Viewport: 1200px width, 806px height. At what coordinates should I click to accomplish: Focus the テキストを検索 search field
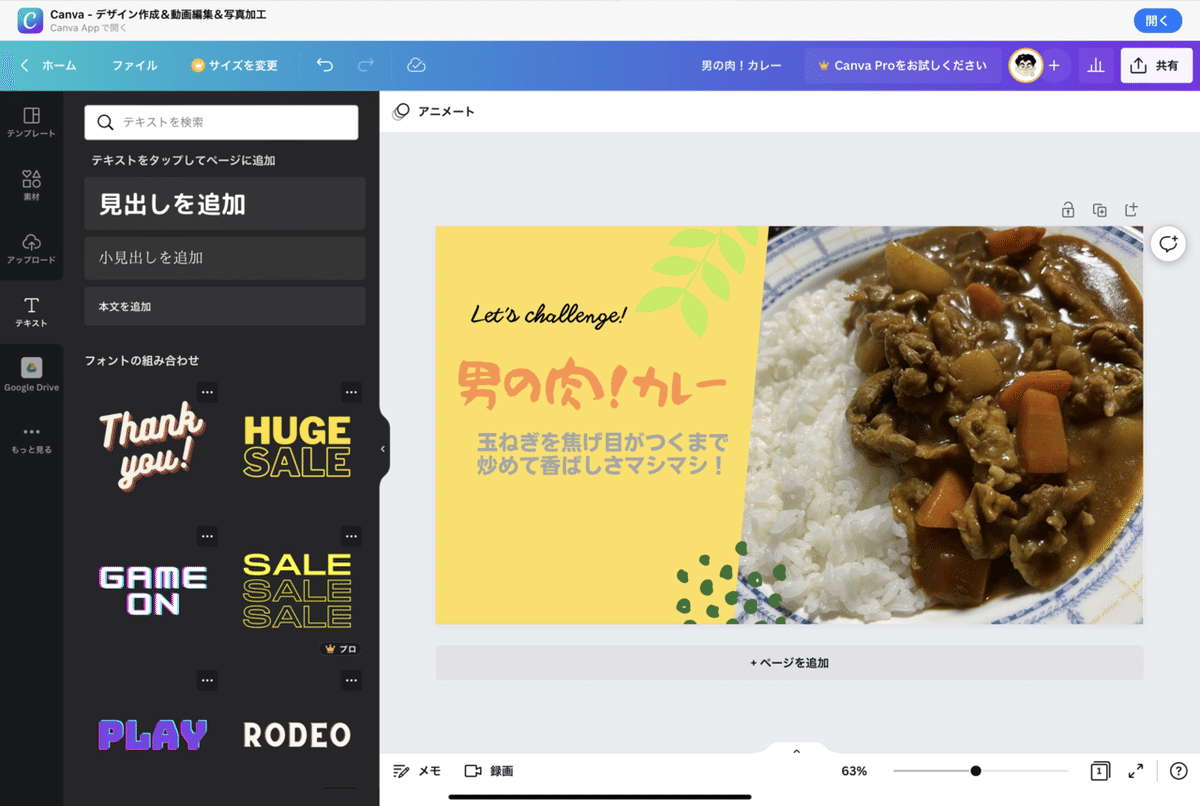(221, 122)
